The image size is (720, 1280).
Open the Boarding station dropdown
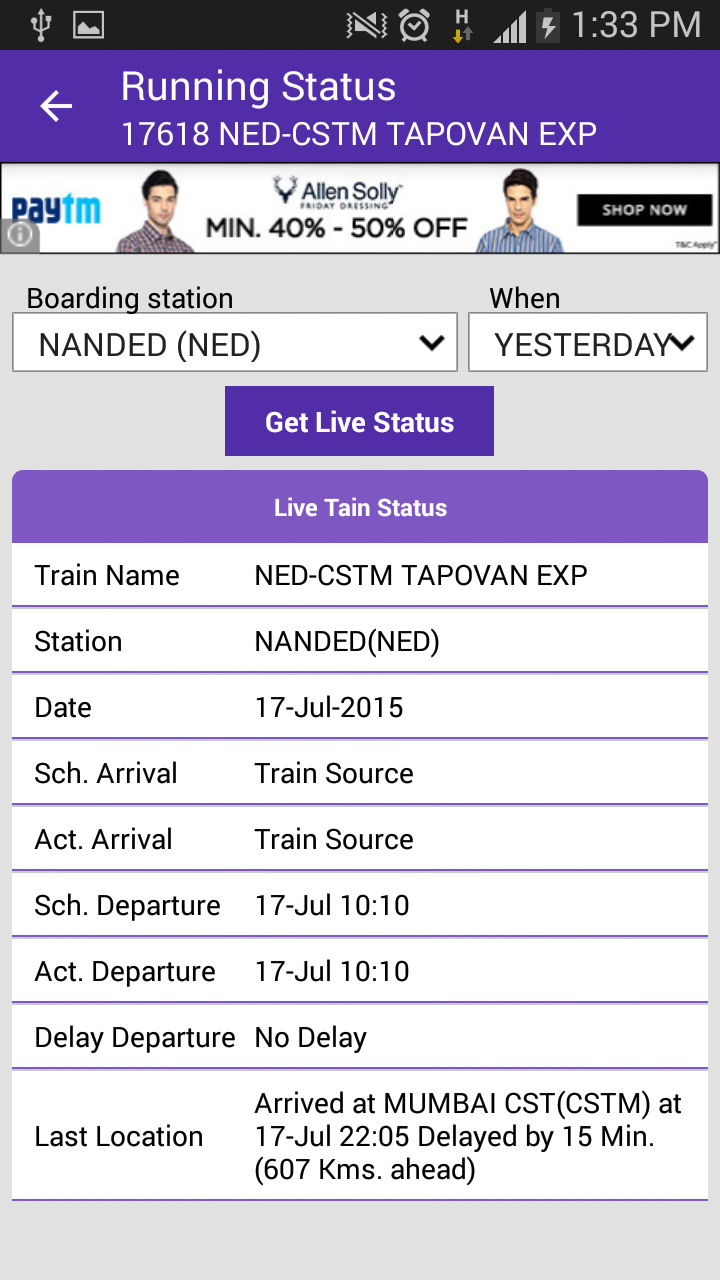(235, 343)
